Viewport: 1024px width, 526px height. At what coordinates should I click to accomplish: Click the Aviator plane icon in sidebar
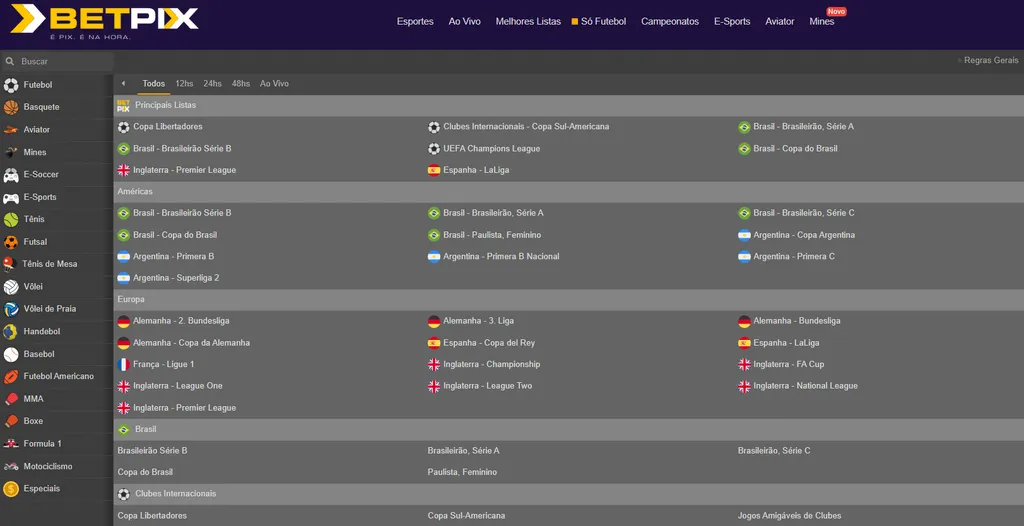coord(11,129)
